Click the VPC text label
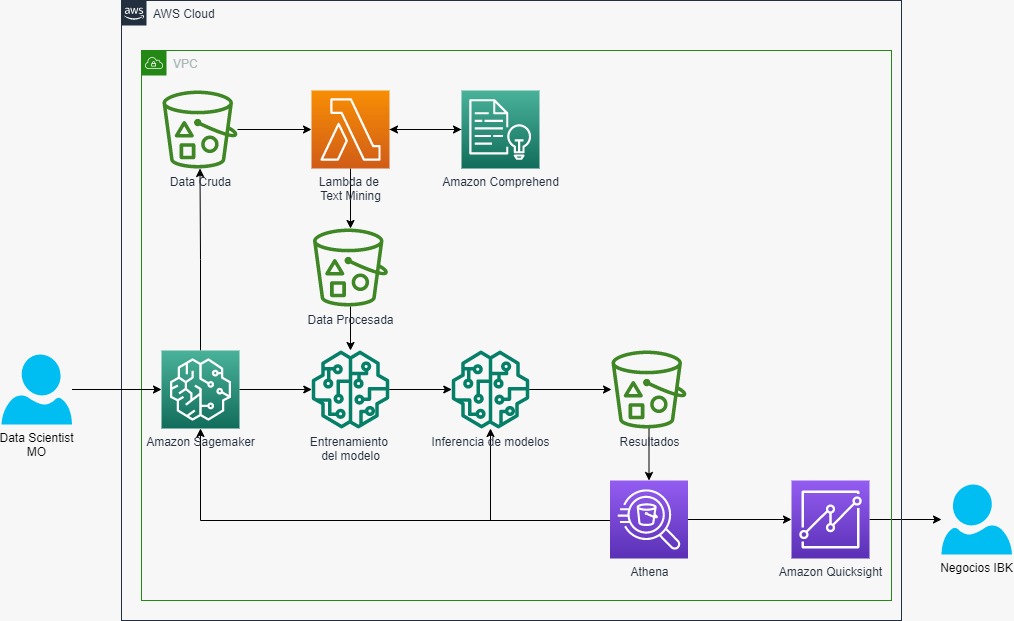 point(185,63)
